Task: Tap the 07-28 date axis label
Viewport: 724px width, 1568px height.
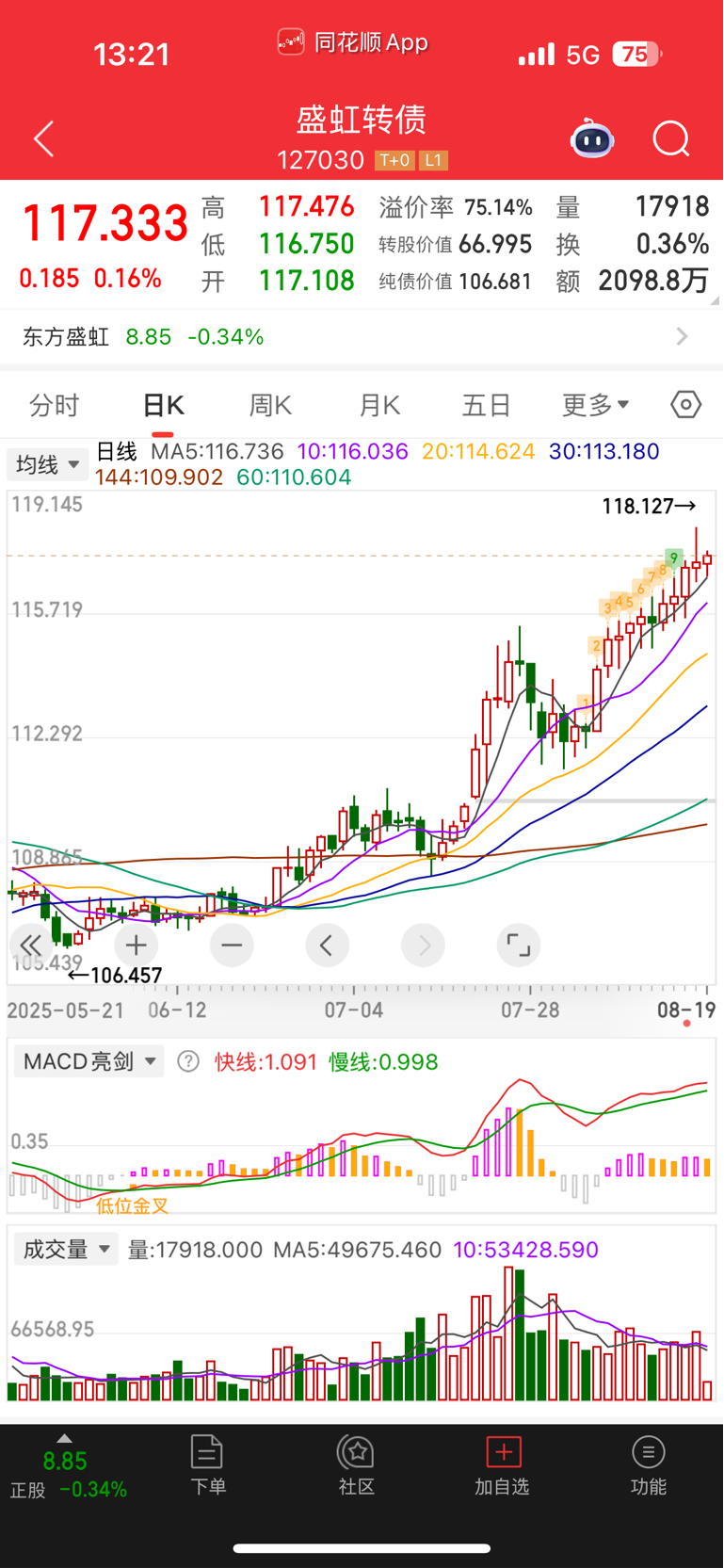Action: pyautogui.click(x=530, y=1010)
